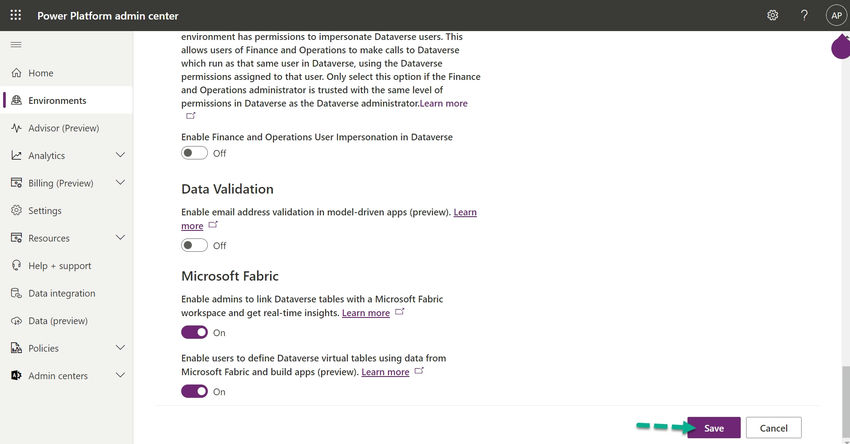Click the Help + support headset icon
Image resolution: width=850 pixels, height=444 pixels.
click(16, 266)
